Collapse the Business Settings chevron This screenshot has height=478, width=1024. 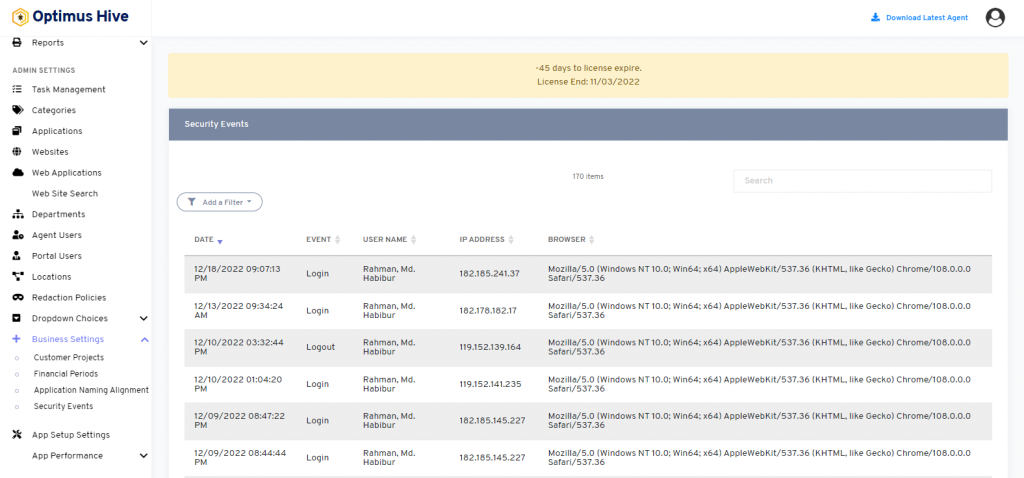click(x=145, y=340)
